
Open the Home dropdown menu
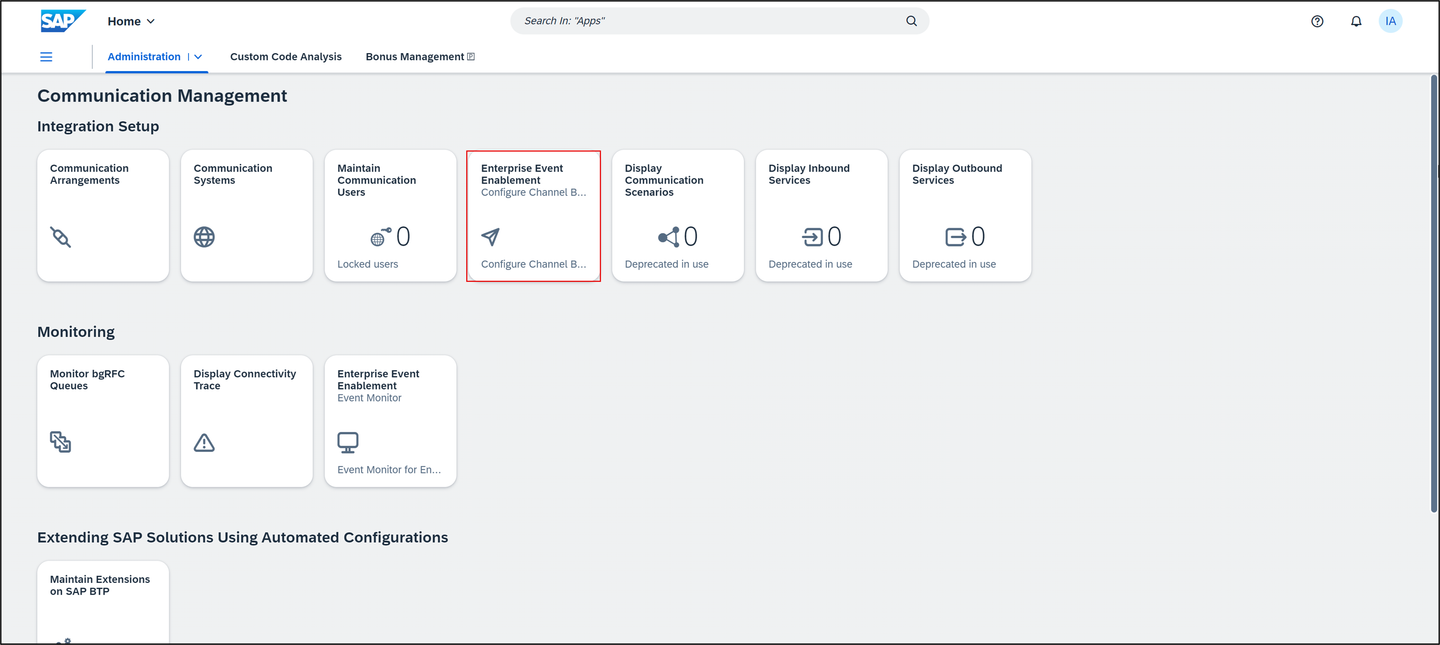[x=131, y=21]
